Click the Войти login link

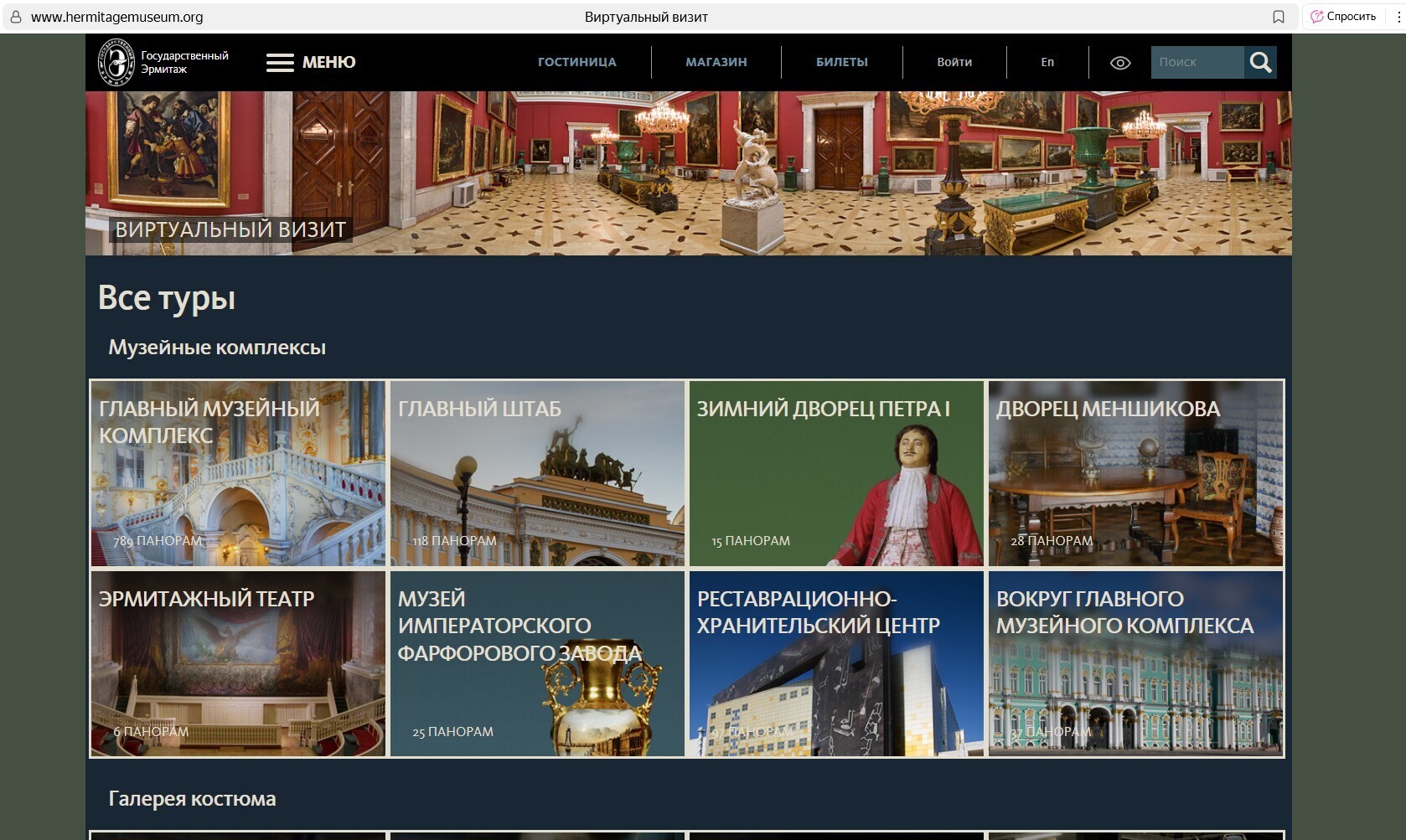954,62
